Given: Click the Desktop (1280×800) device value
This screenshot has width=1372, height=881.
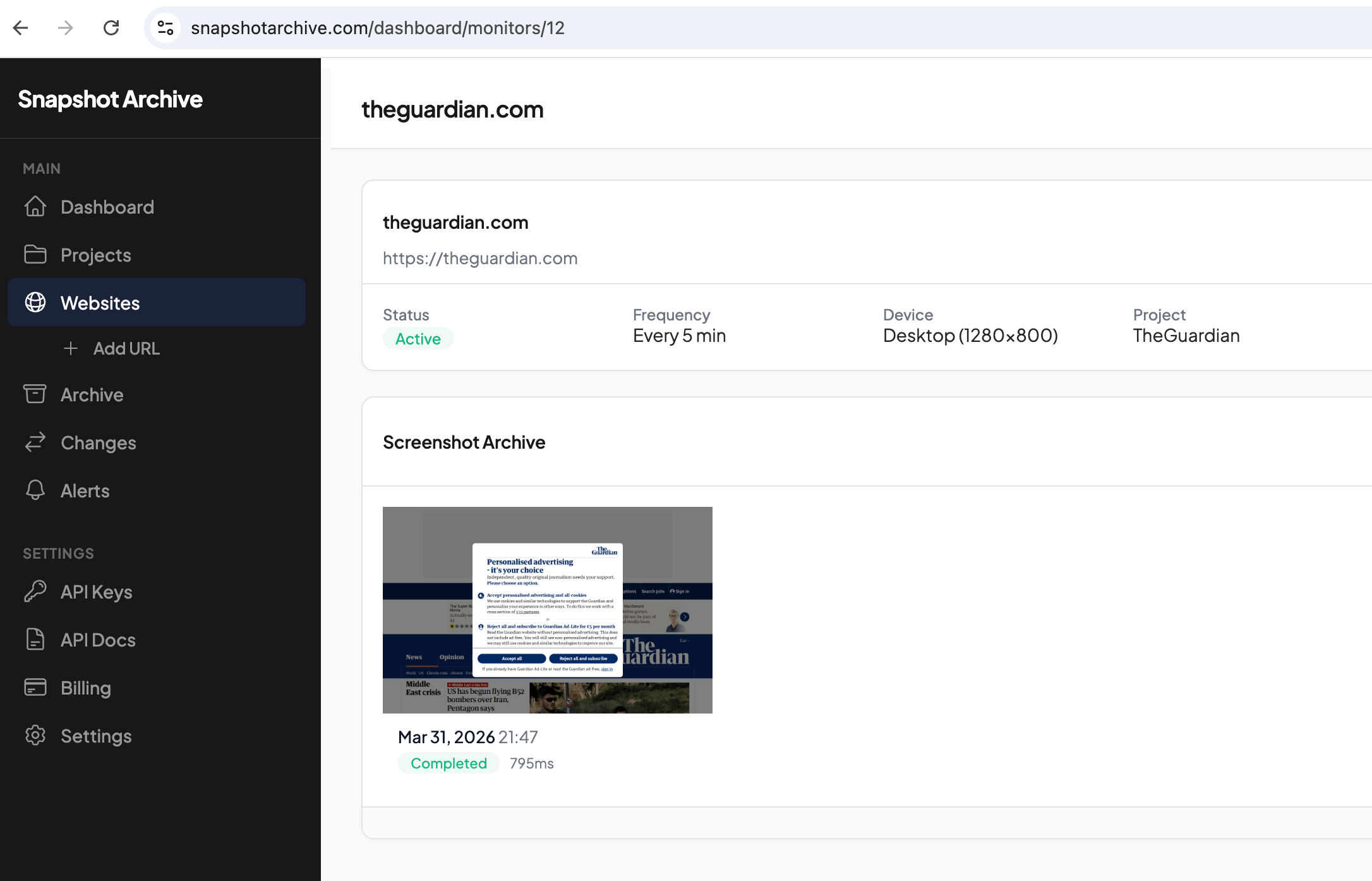Looking at the screenshot, I should point(970,336).
